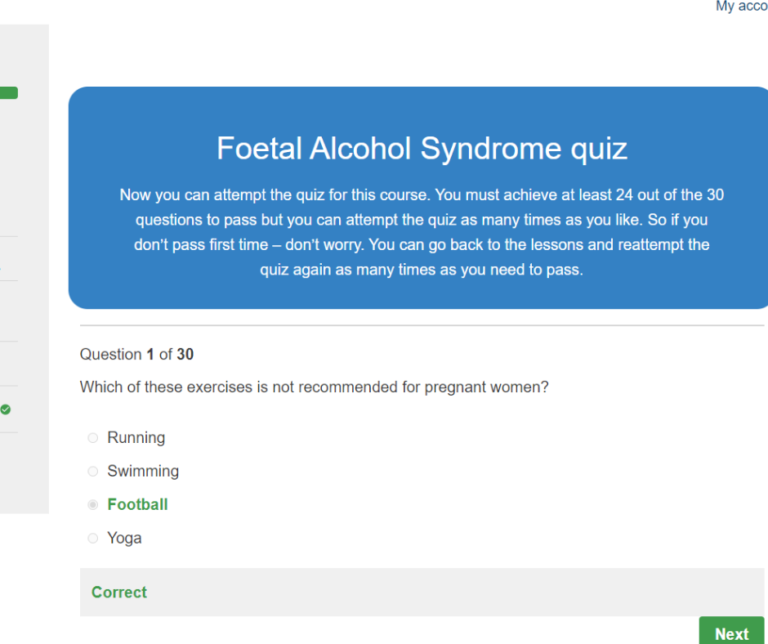Open the My account link
This screenshot has height=644, width=768.
741,7
